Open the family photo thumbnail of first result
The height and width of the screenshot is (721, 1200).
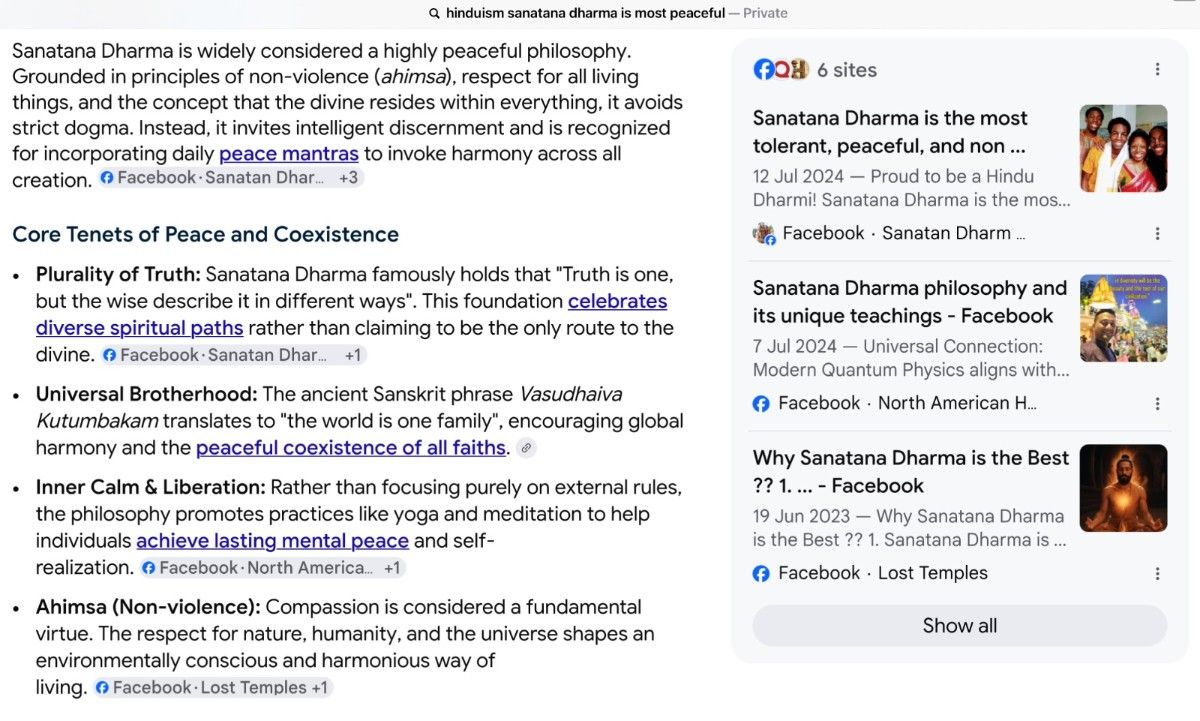(x=1124, y=148)
